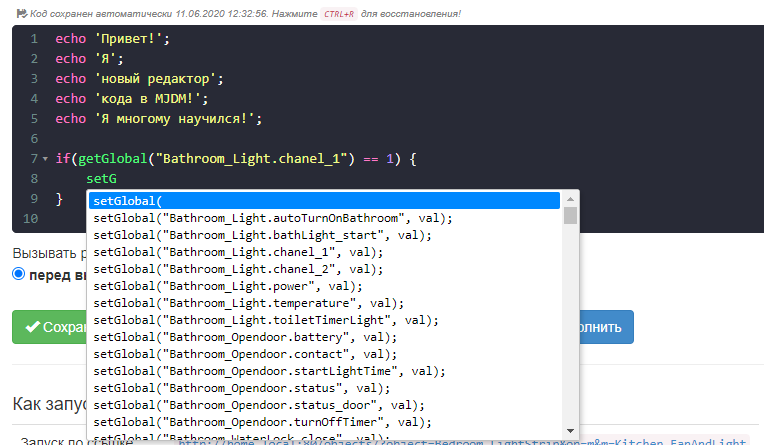
Task: Pick the Bathroom_Light.chanel_2 setGlobal suggestion
Action: pos(324,269)
